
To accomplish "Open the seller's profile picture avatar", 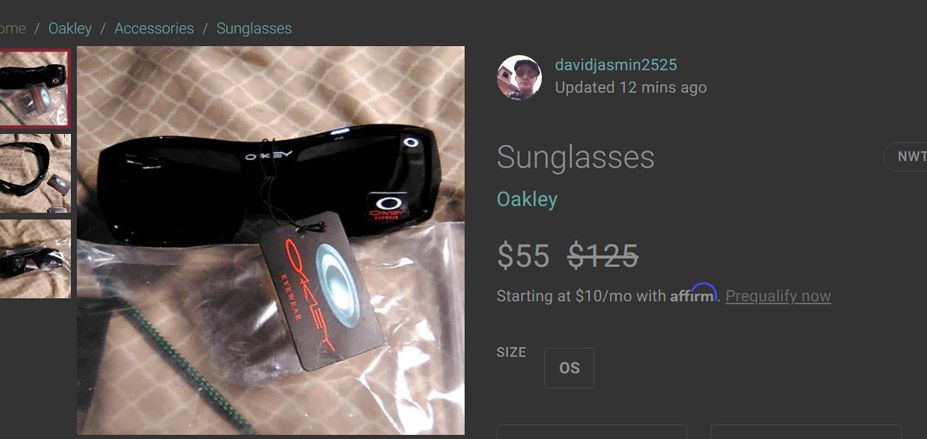I will click(x=519, y=77).
